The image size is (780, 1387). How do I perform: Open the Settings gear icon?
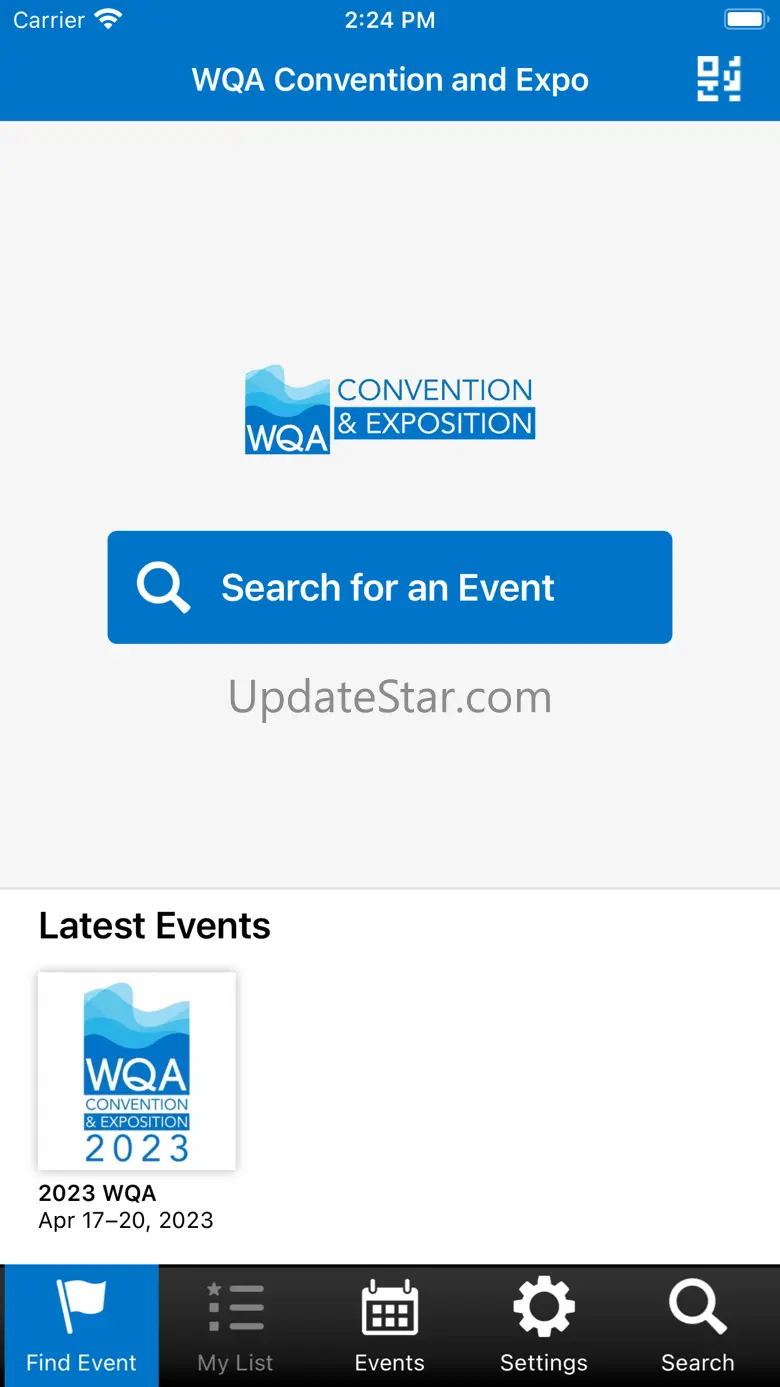(x=544, y=1307)
